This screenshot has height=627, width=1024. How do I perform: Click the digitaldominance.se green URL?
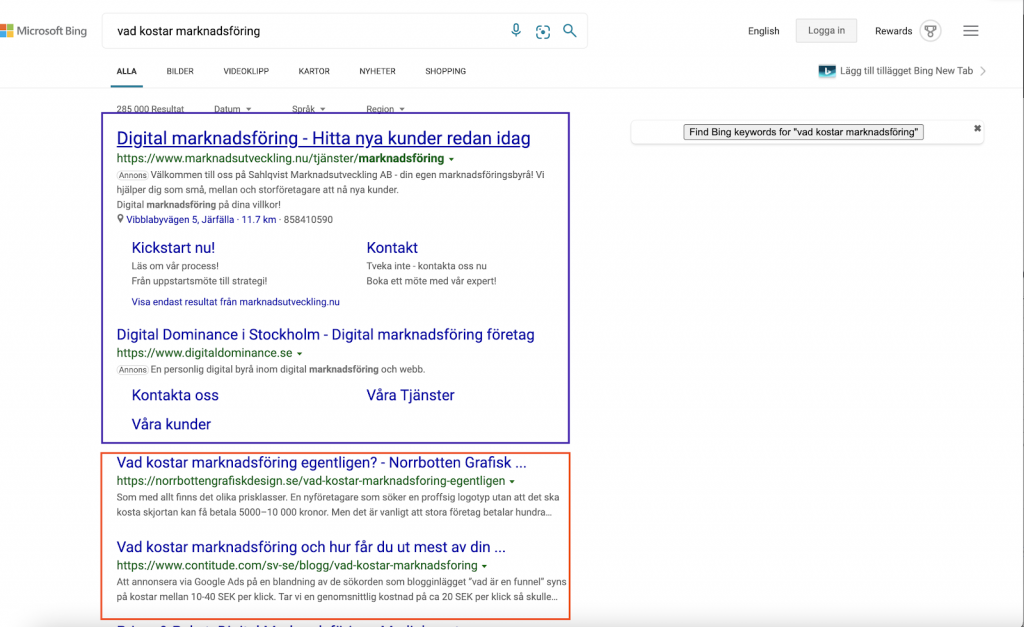click(204, 353)
